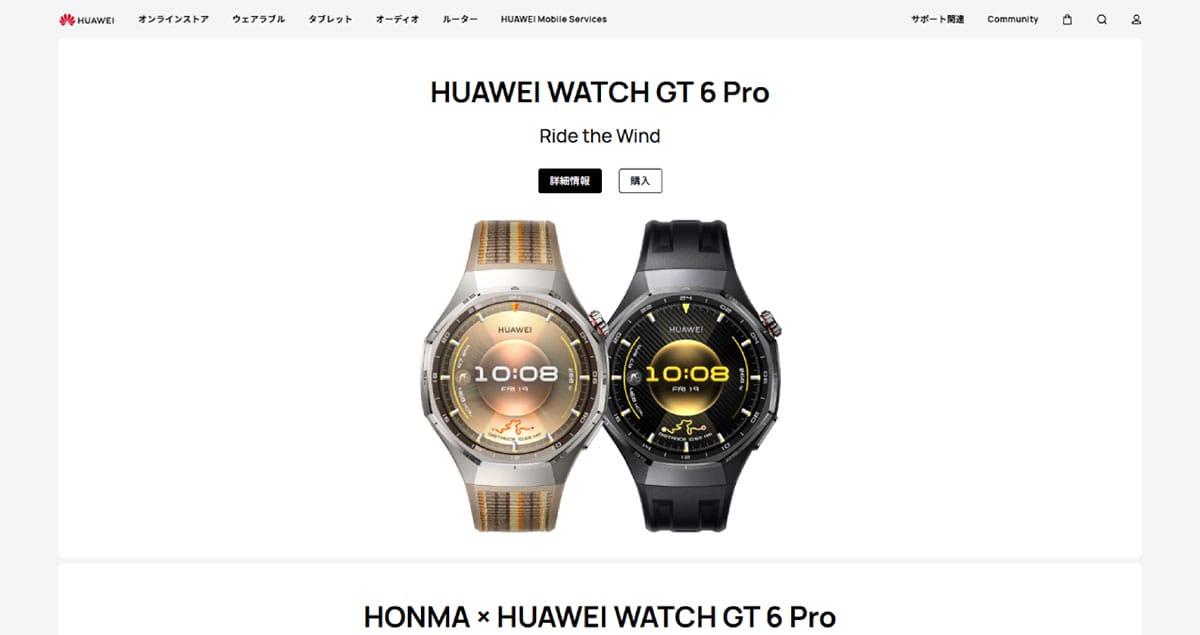Click the 購入 button

(x=640, y=181)
